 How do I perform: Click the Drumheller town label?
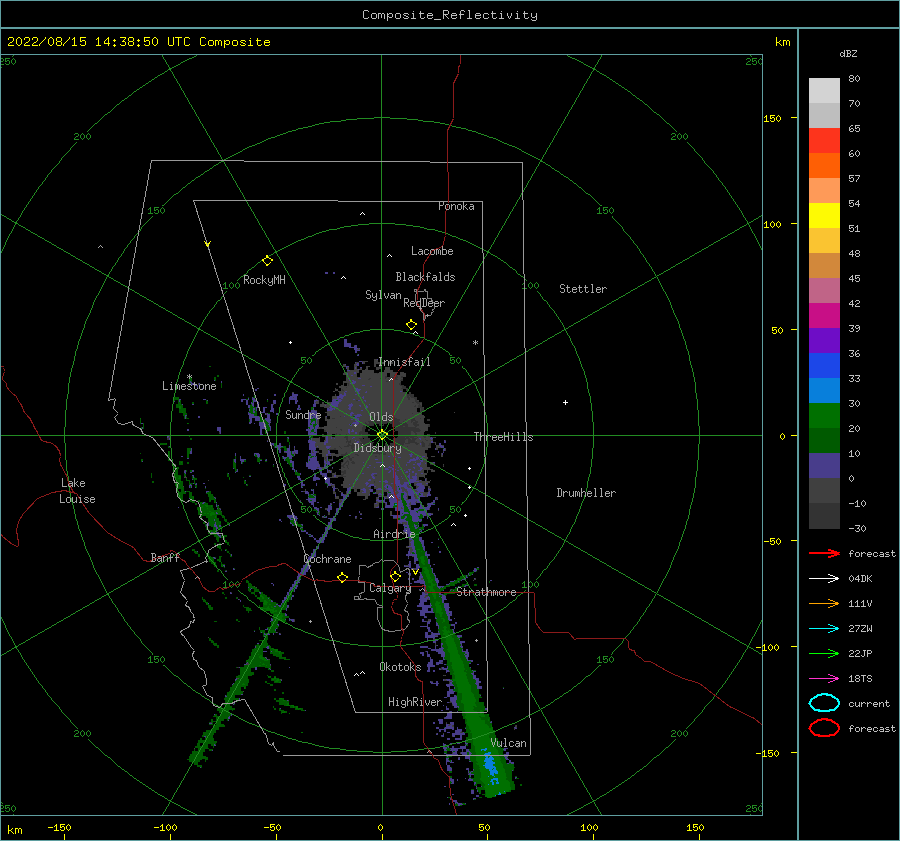(586, 493)
